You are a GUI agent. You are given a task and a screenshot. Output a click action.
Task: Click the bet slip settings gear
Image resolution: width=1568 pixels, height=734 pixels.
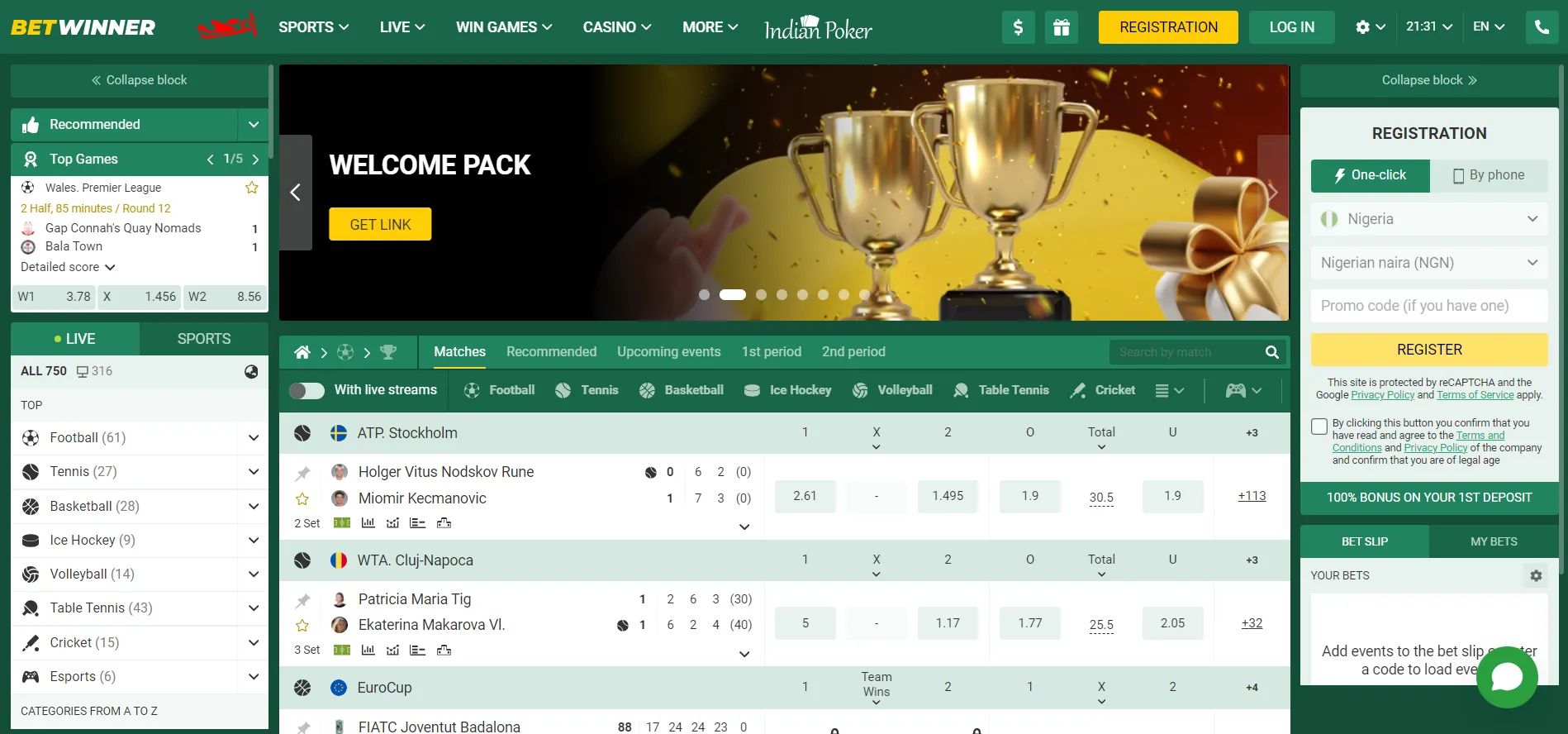click(1536, 575)
